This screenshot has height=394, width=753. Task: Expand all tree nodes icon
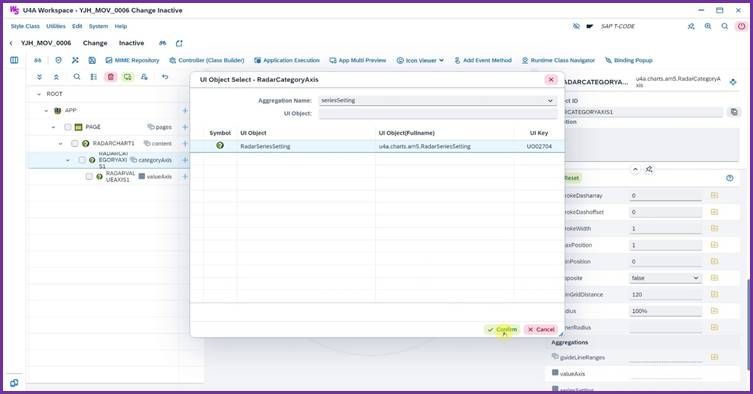39,77
